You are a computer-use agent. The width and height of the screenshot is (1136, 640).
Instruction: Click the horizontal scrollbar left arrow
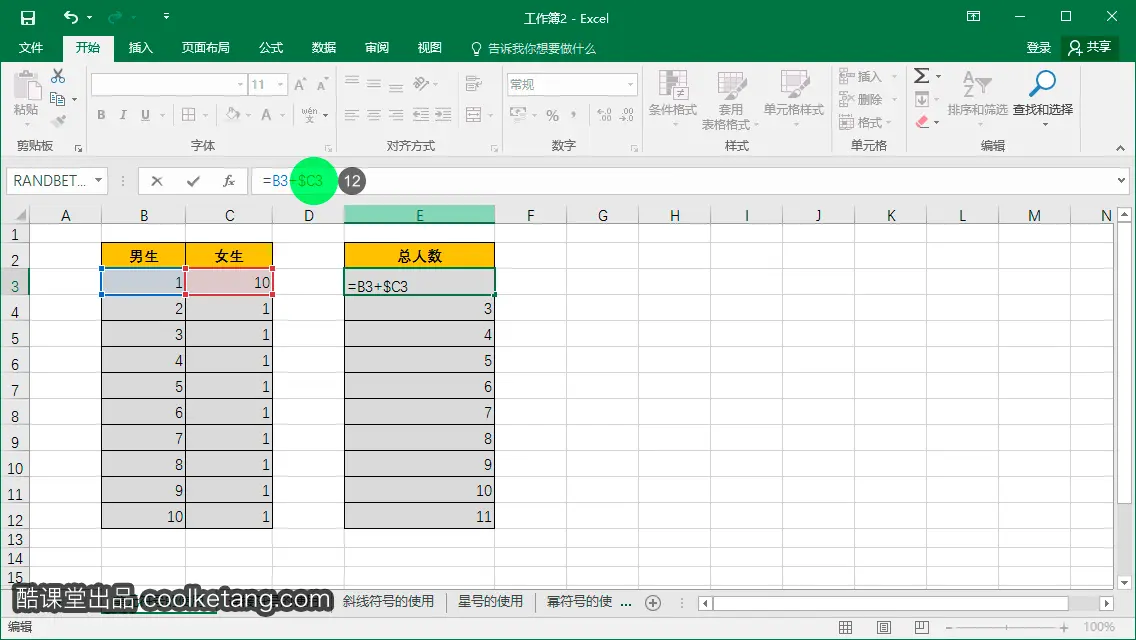[x=705, y=603]
